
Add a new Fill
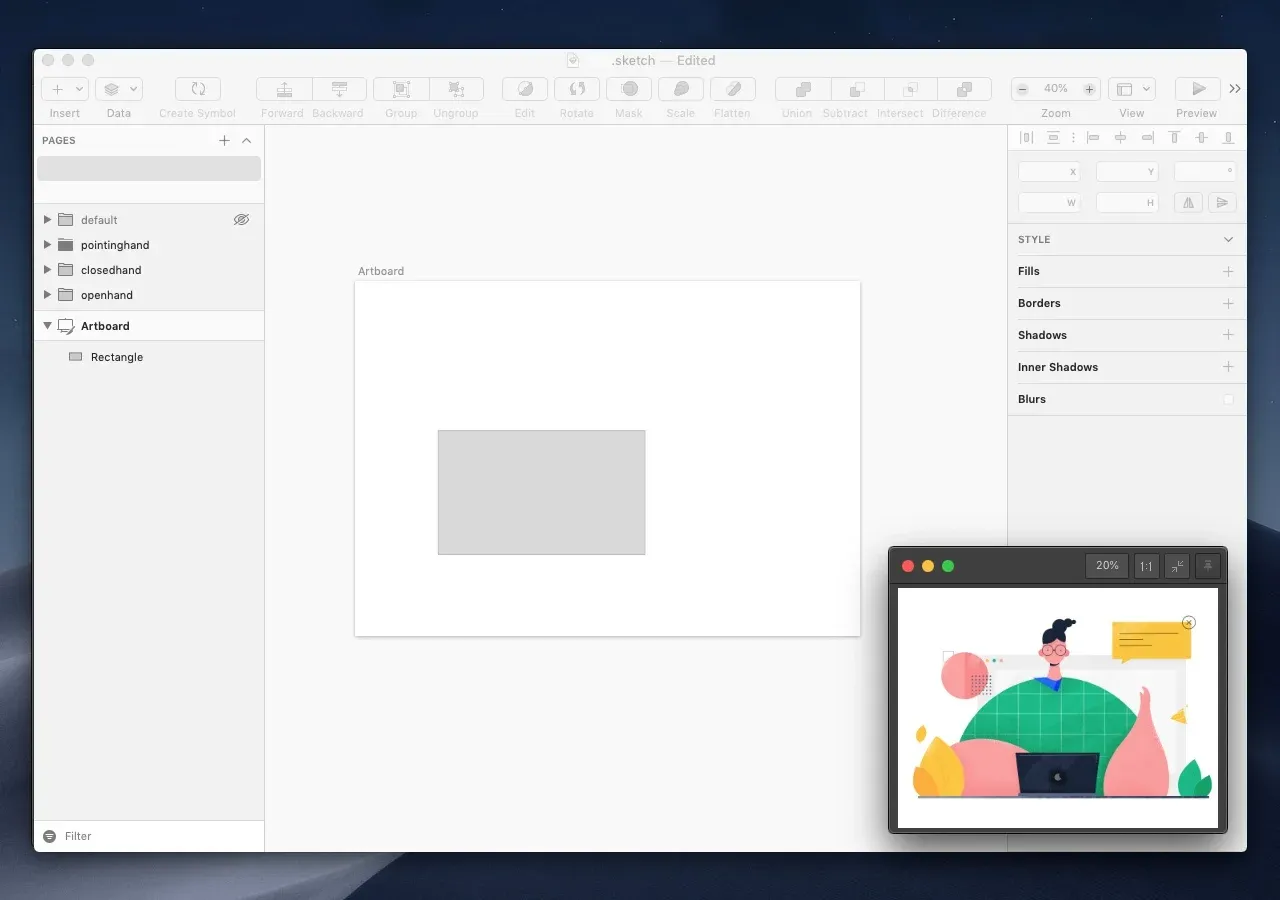pyautogui.click(x=1228, y=271)
